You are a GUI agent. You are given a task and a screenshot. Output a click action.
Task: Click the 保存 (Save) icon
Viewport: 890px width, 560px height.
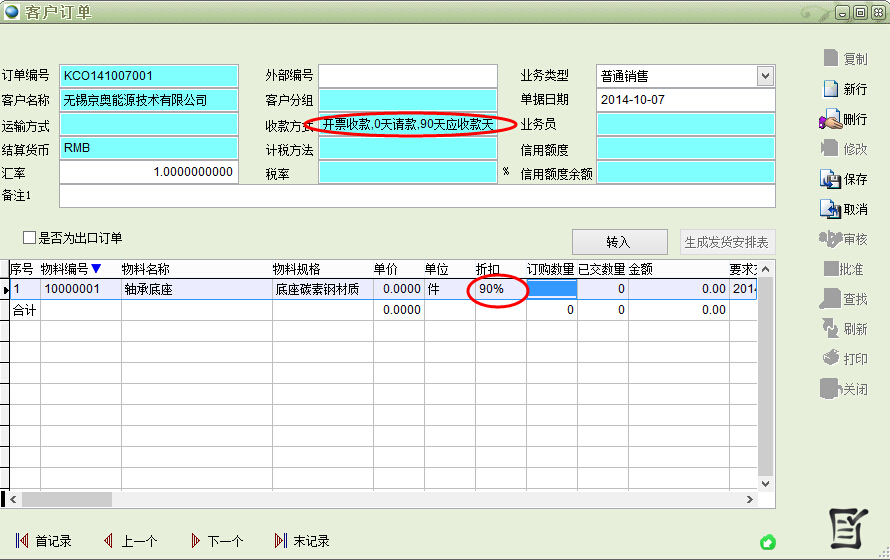click(x=830, y=180)
